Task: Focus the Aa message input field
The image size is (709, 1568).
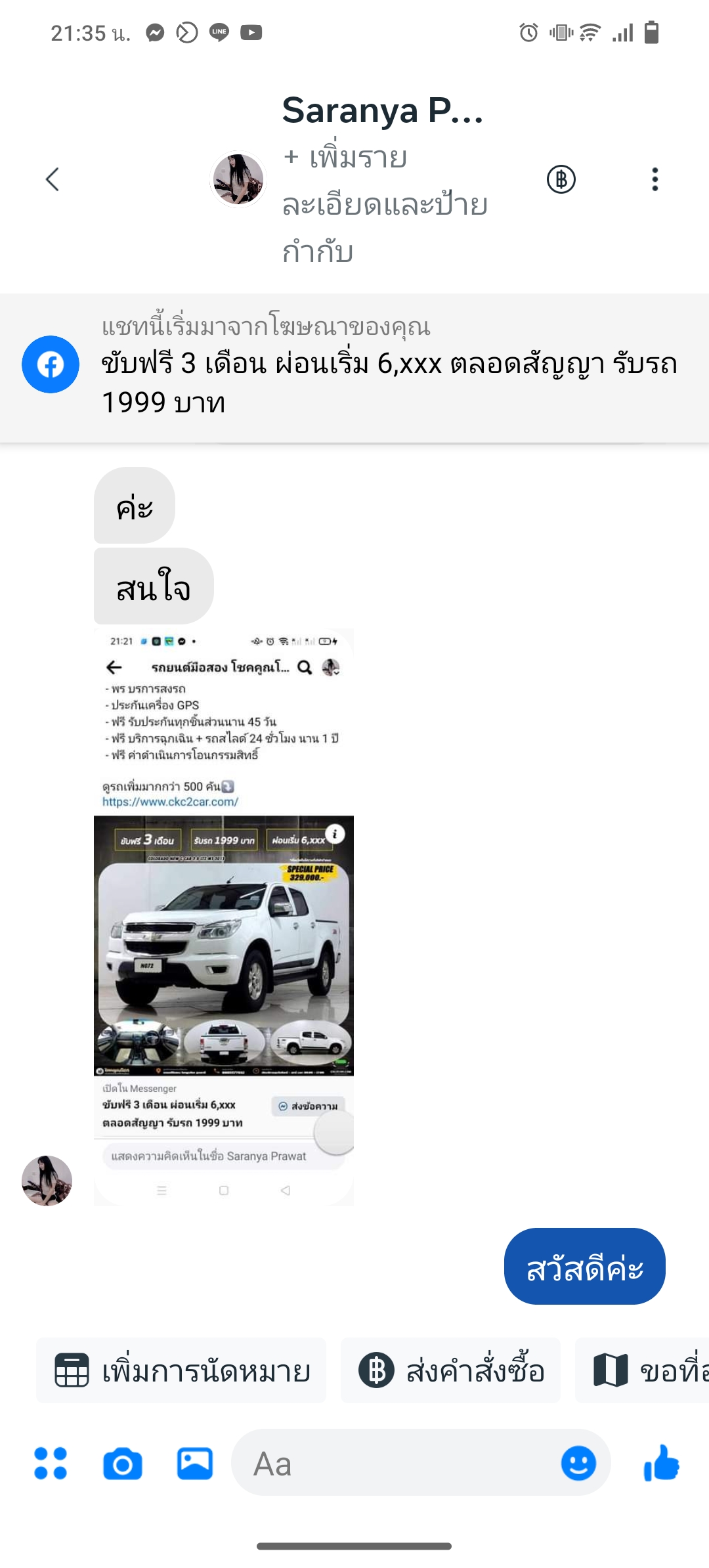Action: point(394,1464)
